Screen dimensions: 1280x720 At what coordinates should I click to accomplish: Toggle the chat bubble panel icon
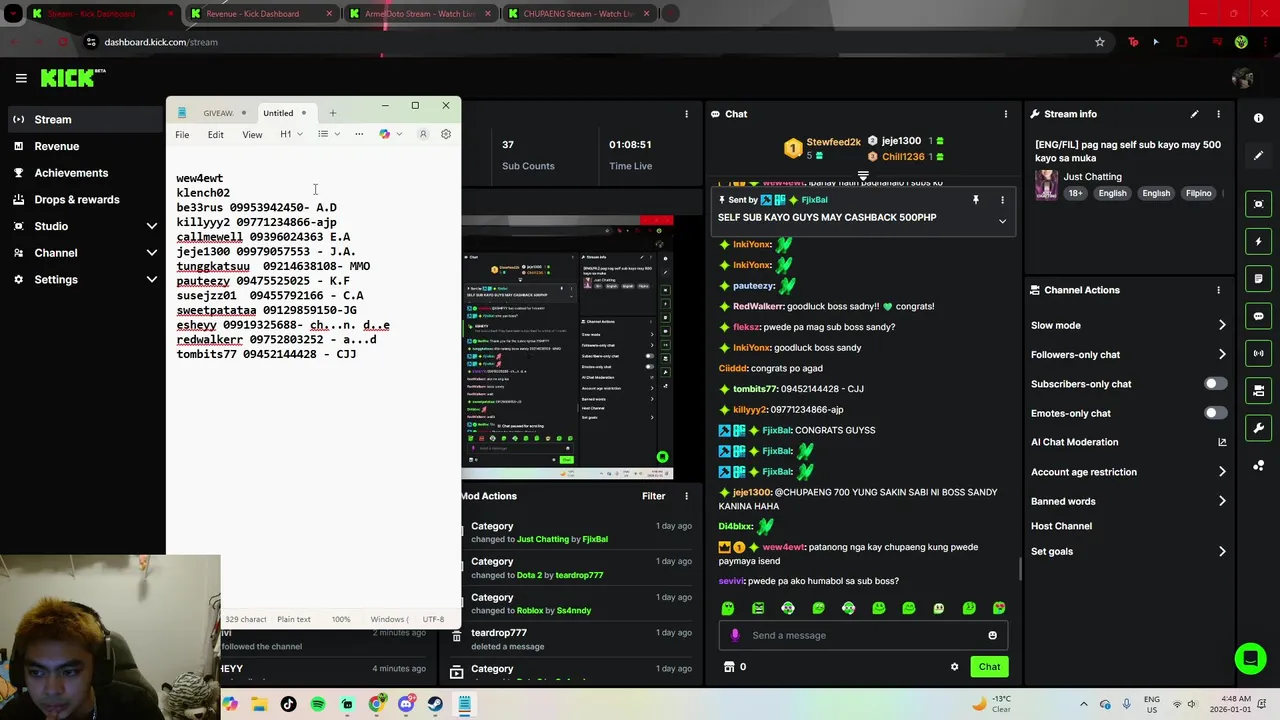click(1259, 316)
